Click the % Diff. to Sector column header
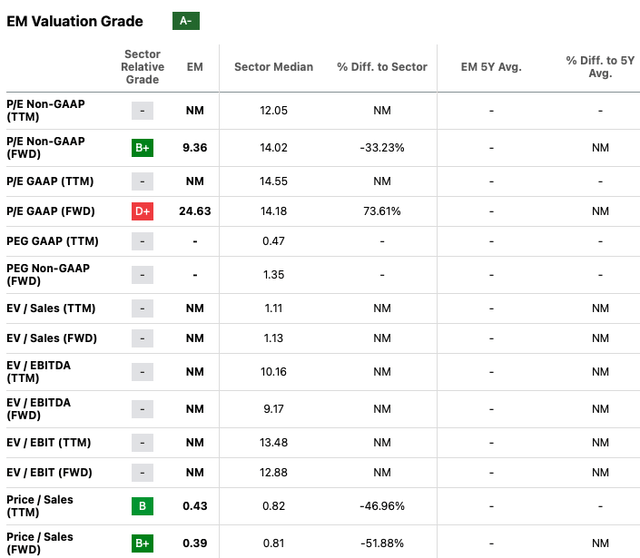 [381, 67]
